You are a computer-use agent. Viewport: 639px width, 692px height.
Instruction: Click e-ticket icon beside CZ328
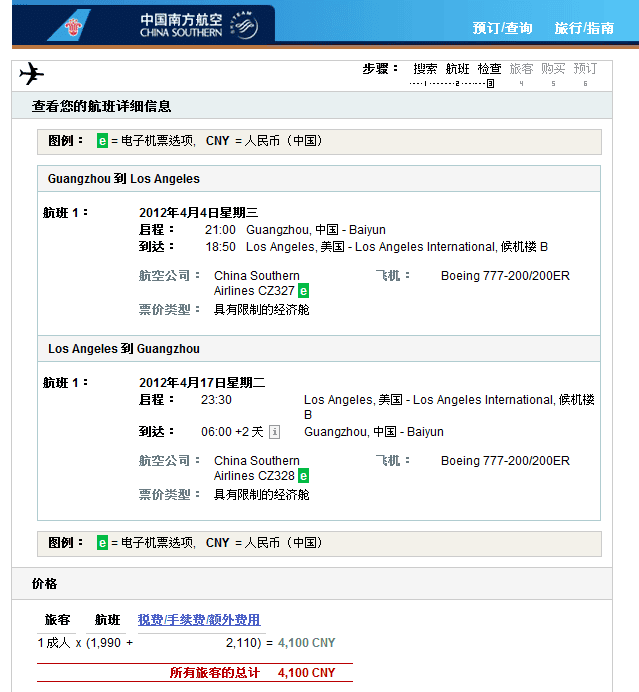[304, 476]
